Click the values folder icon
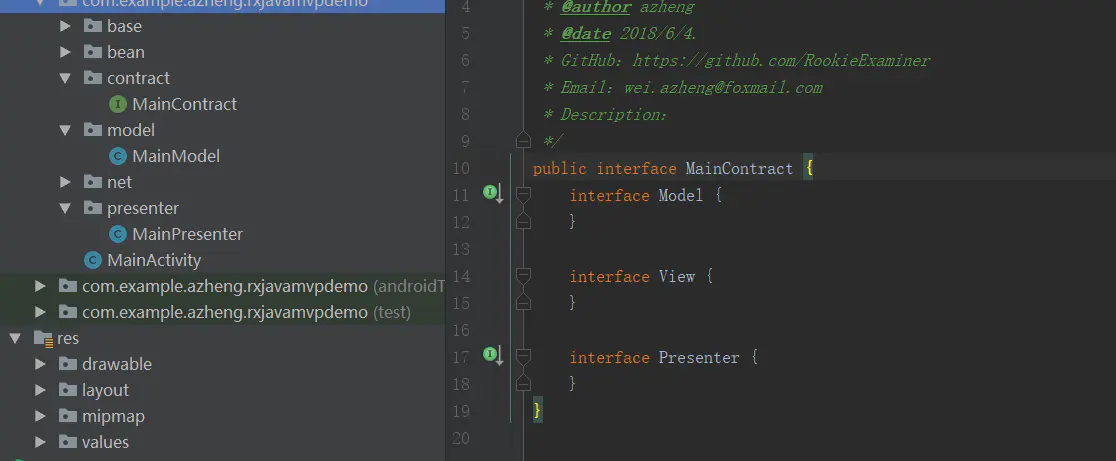This screenshot has width=1116, height=461. coord(68,443)
